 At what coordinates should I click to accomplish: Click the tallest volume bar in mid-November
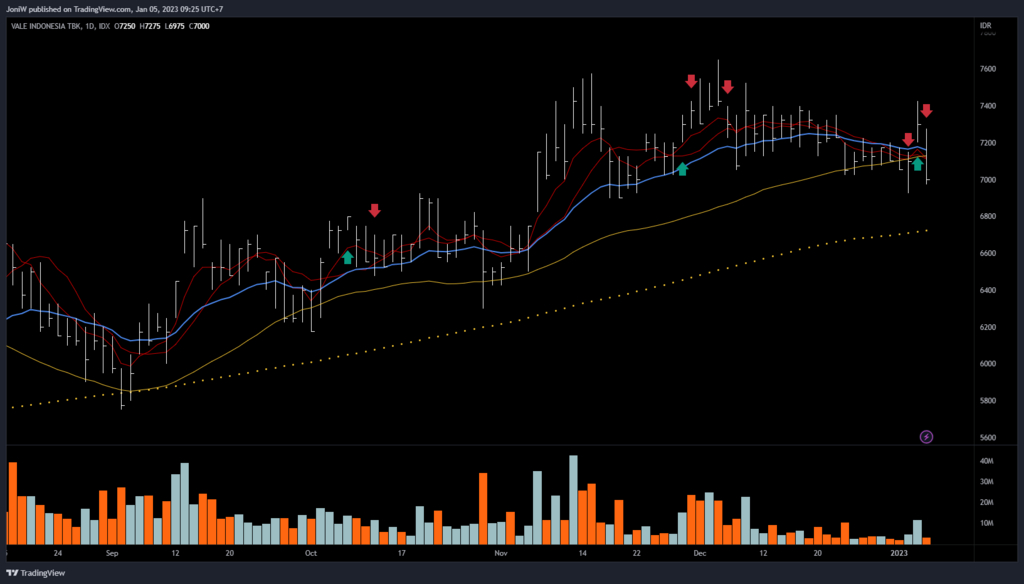[x=573, y=499]
